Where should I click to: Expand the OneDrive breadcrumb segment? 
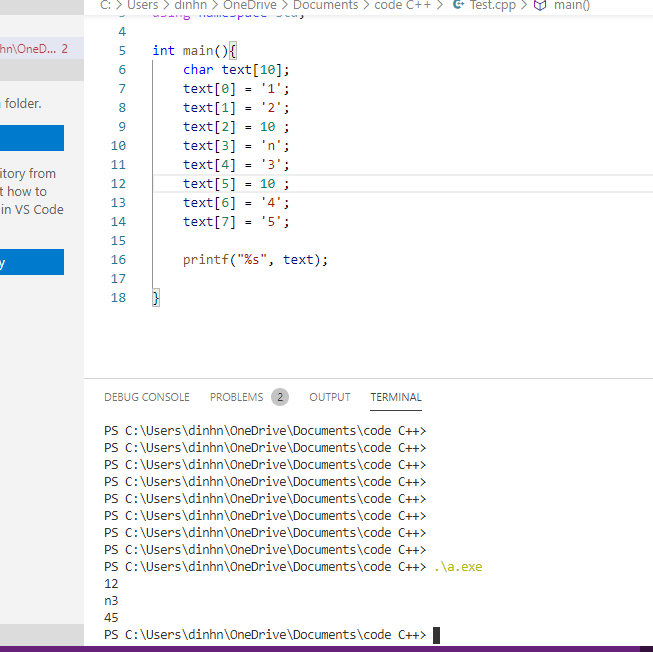(x=249, y=5)
